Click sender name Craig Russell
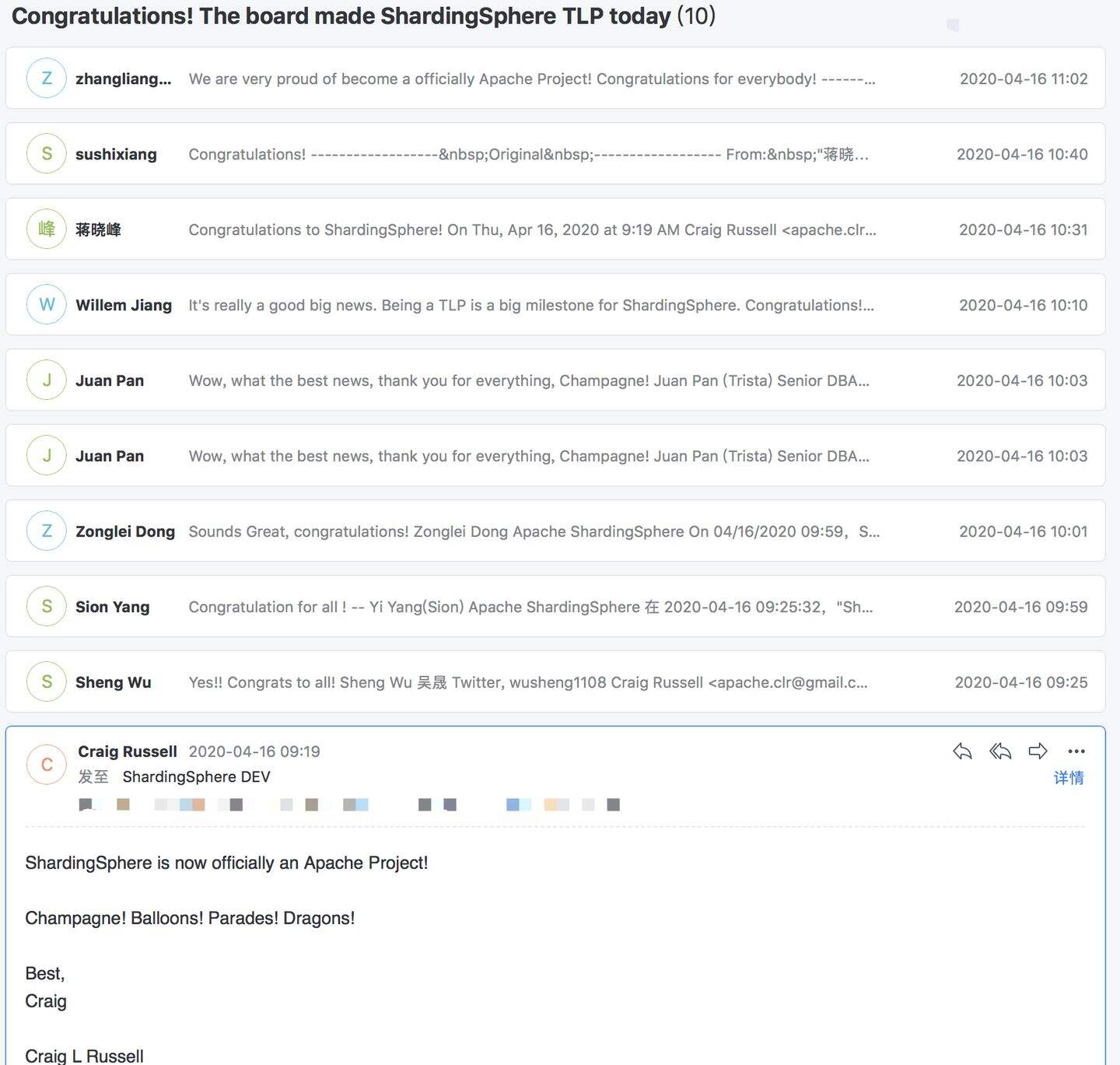This screenshot has height=1065, width=1120. 128,751
